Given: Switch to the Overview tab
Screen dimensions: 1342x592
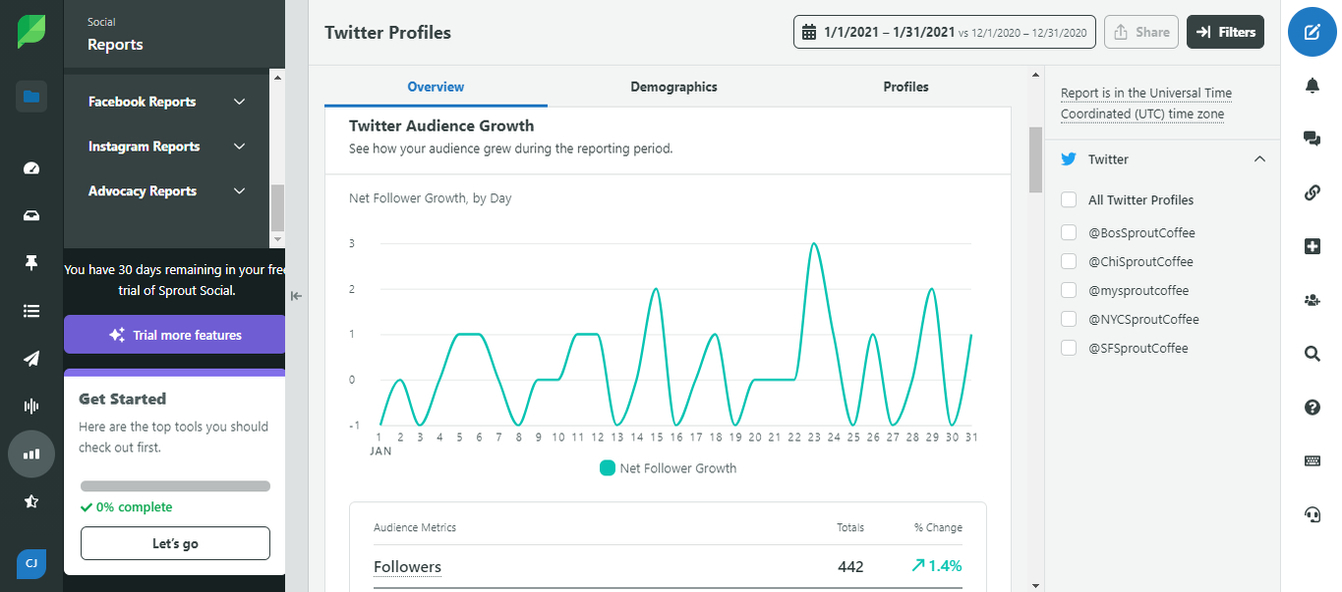Looking at the screenshot, I should 436,87.
